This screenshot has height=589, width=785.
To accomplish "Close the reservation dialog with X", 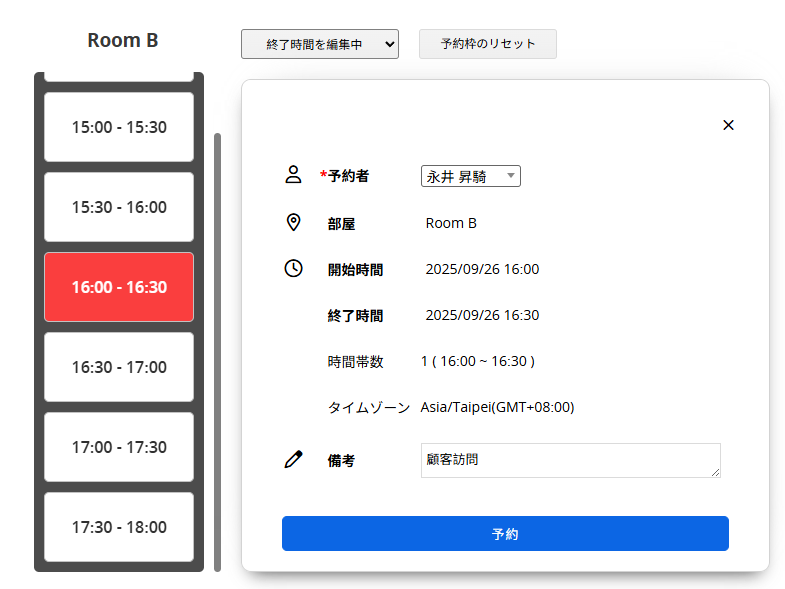I will pos(728,125).
